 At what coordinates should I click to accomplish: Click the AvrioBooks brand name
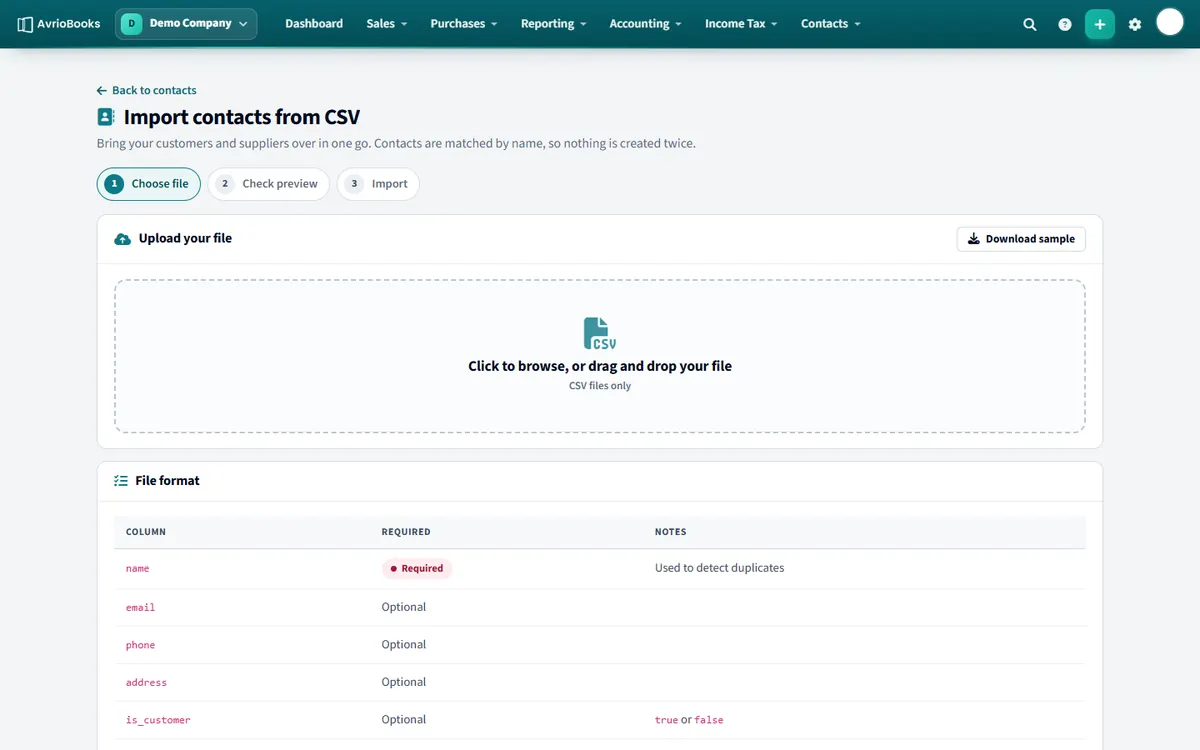point(69,24)
